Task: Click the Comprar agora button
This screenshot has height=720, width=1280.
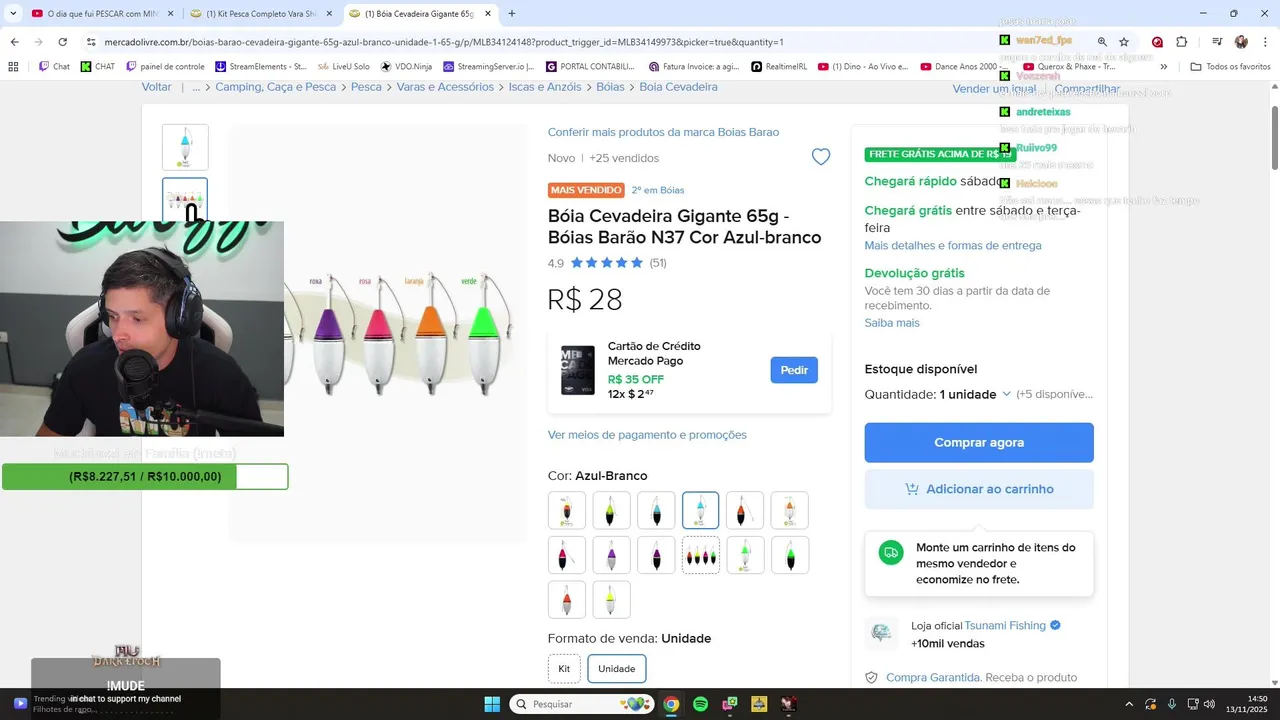Action: pos(979,442)
